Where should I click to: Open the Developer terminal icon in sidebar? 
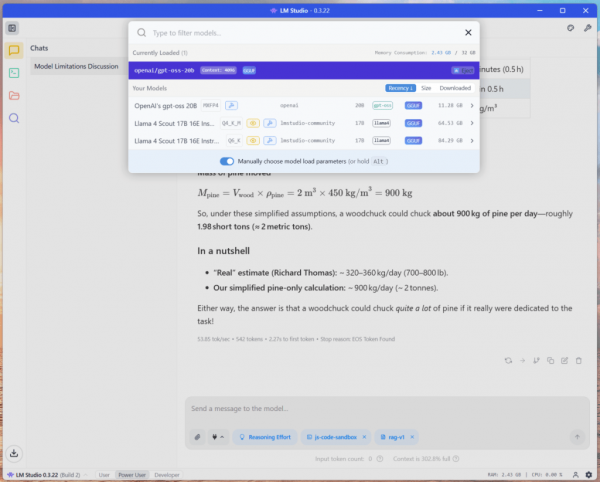click(x=14, y=73)
